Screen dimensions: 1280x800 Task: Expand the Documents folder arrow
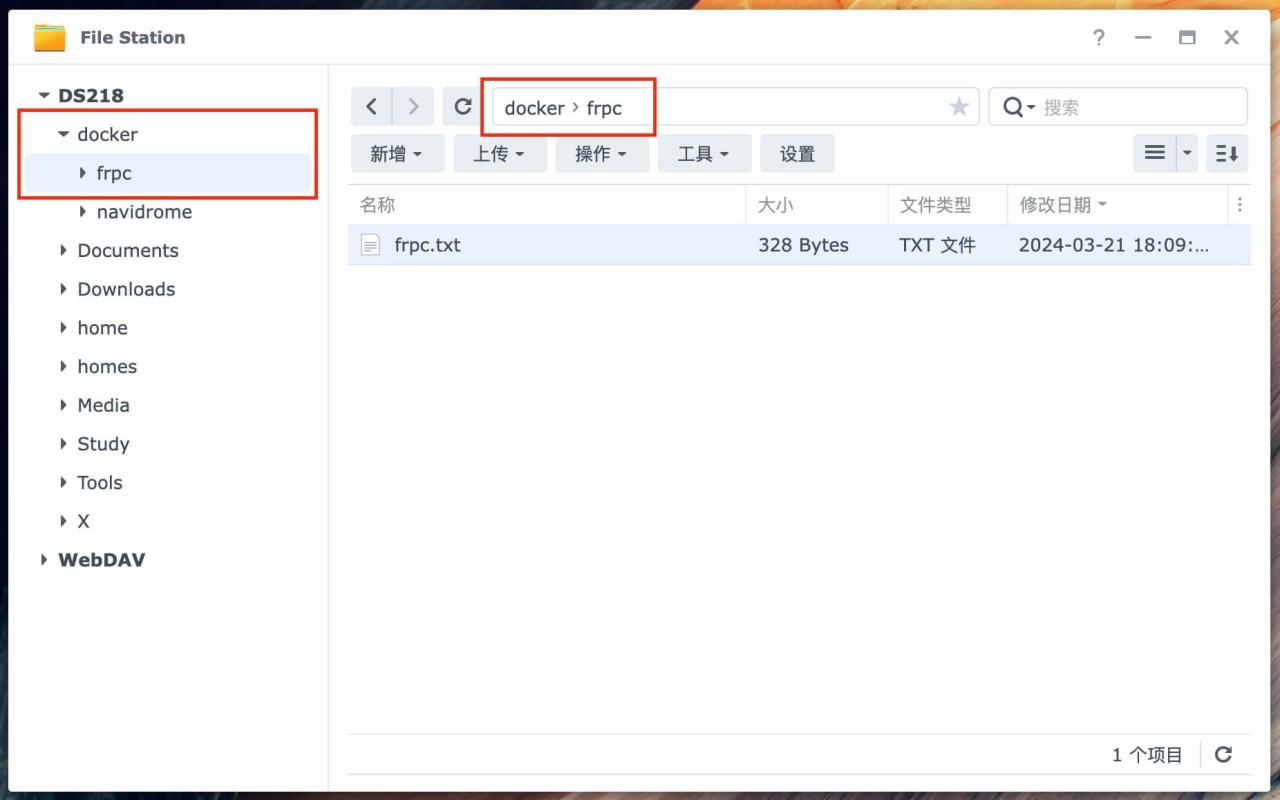(x=64, y=250)
